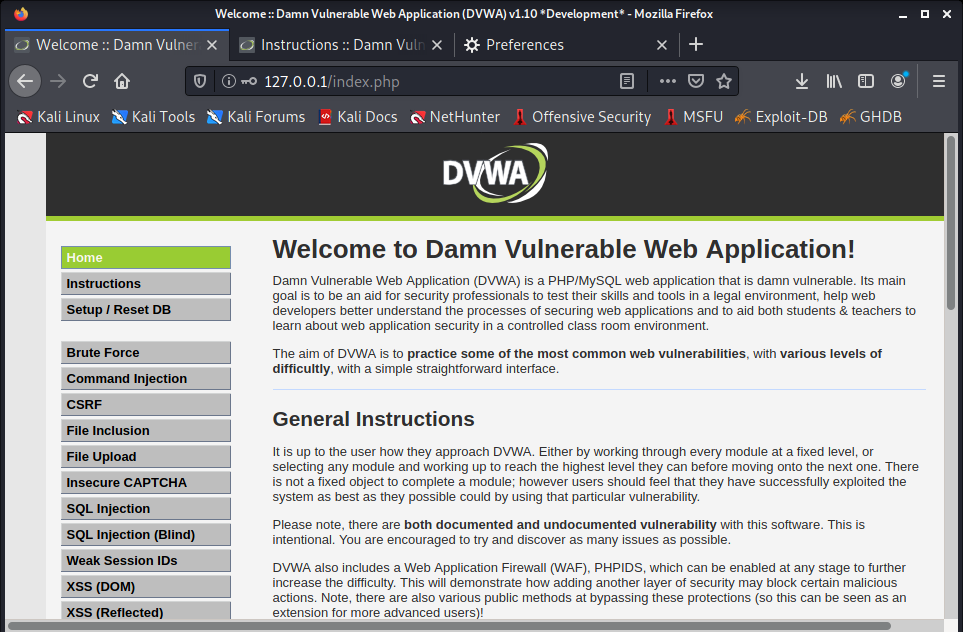The image size is (963, 632).
Task: Go back using the back arrow button
Action: [x=25, y=81]
